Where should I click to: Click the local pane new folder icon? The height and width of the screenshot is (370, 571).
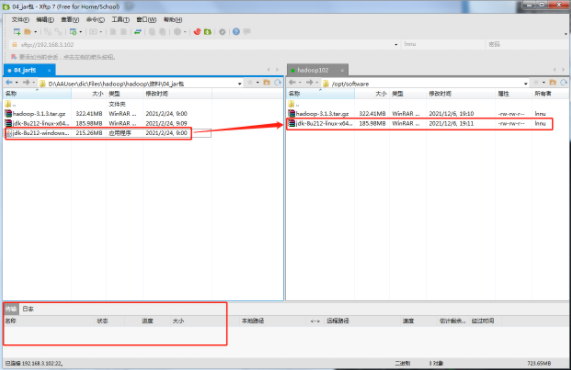267,83
